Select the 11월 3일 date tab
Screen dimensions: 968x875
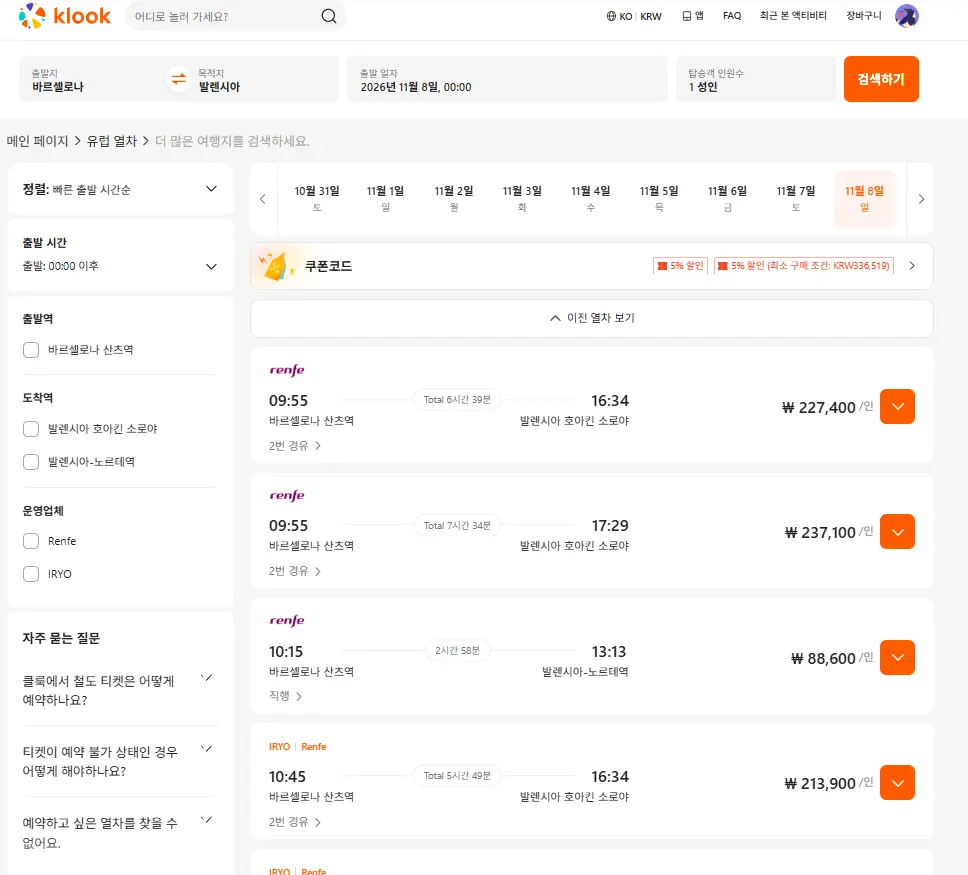tap(522, 199)
